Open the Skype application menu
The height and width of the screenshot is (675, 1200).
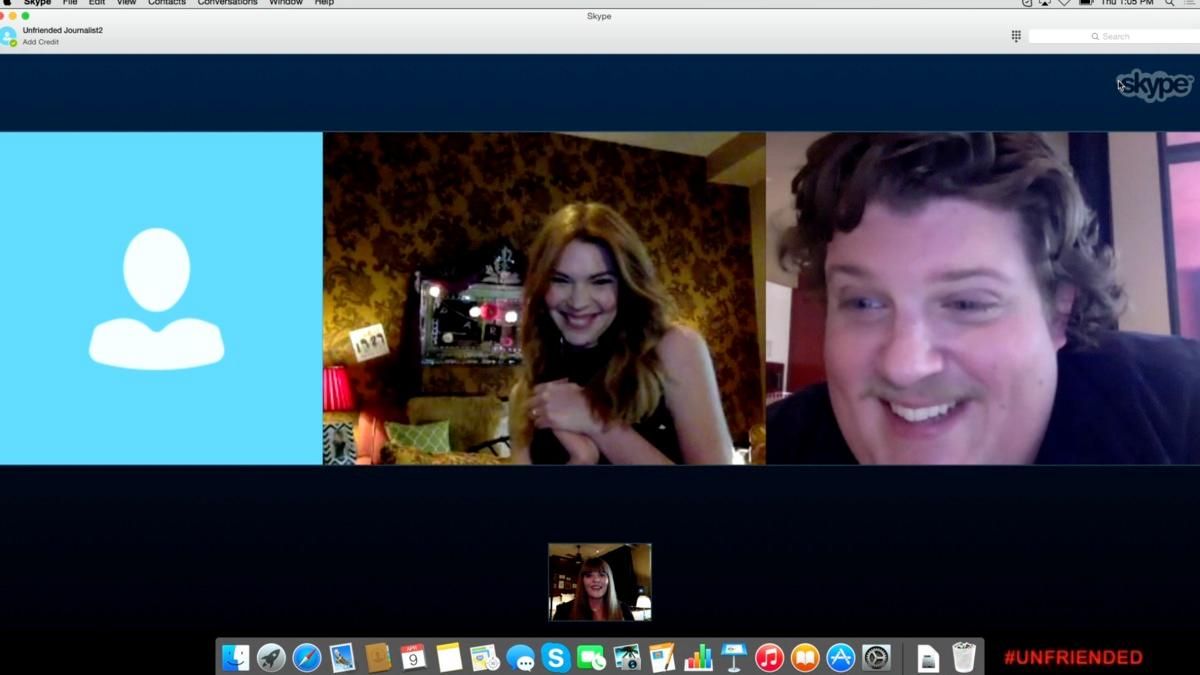(x=37, y=3)
